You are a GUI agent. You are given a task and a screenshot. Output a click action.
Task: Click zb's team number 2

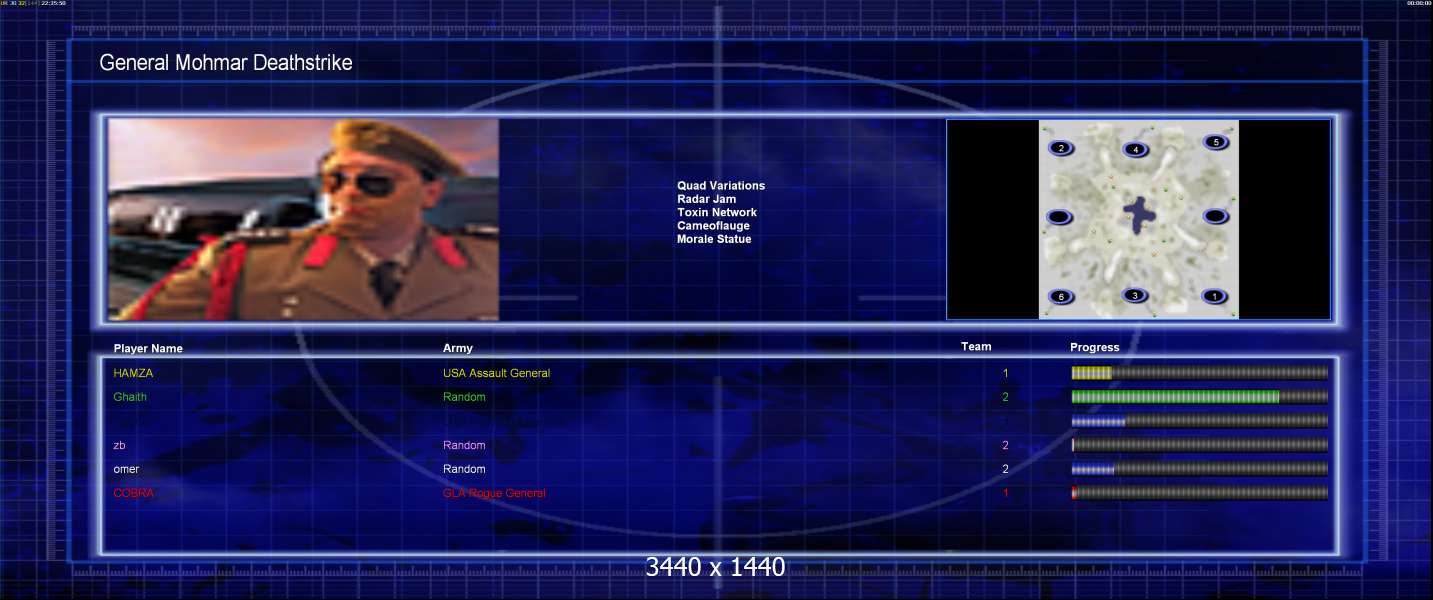[1006, 445]
